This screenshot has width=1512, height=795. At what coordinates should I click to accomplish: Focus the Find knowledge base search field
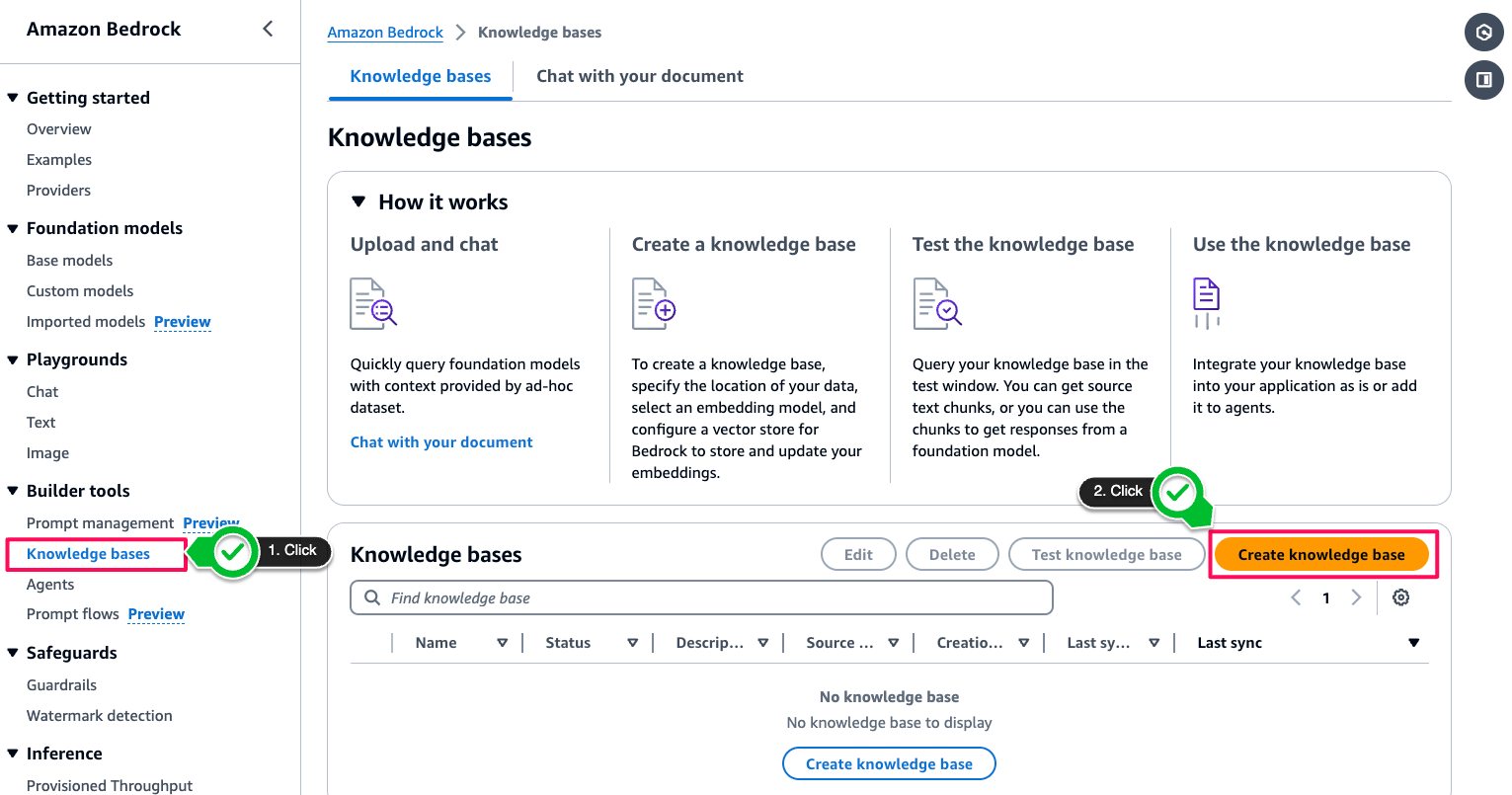pos(701,597)
